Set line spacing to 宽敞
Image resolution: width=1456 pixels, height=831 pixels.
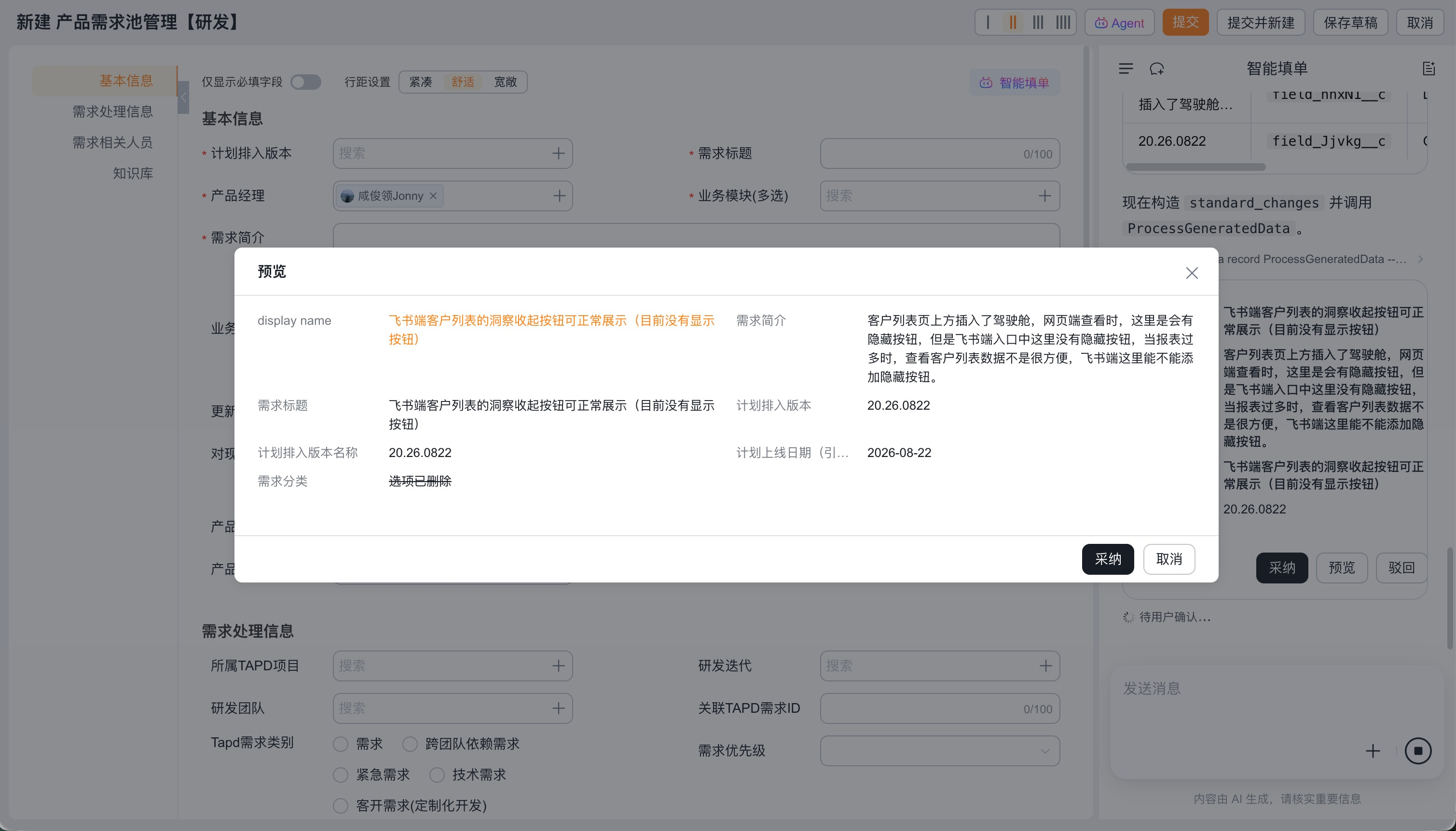pyautogui.click(x=505, y=82)
